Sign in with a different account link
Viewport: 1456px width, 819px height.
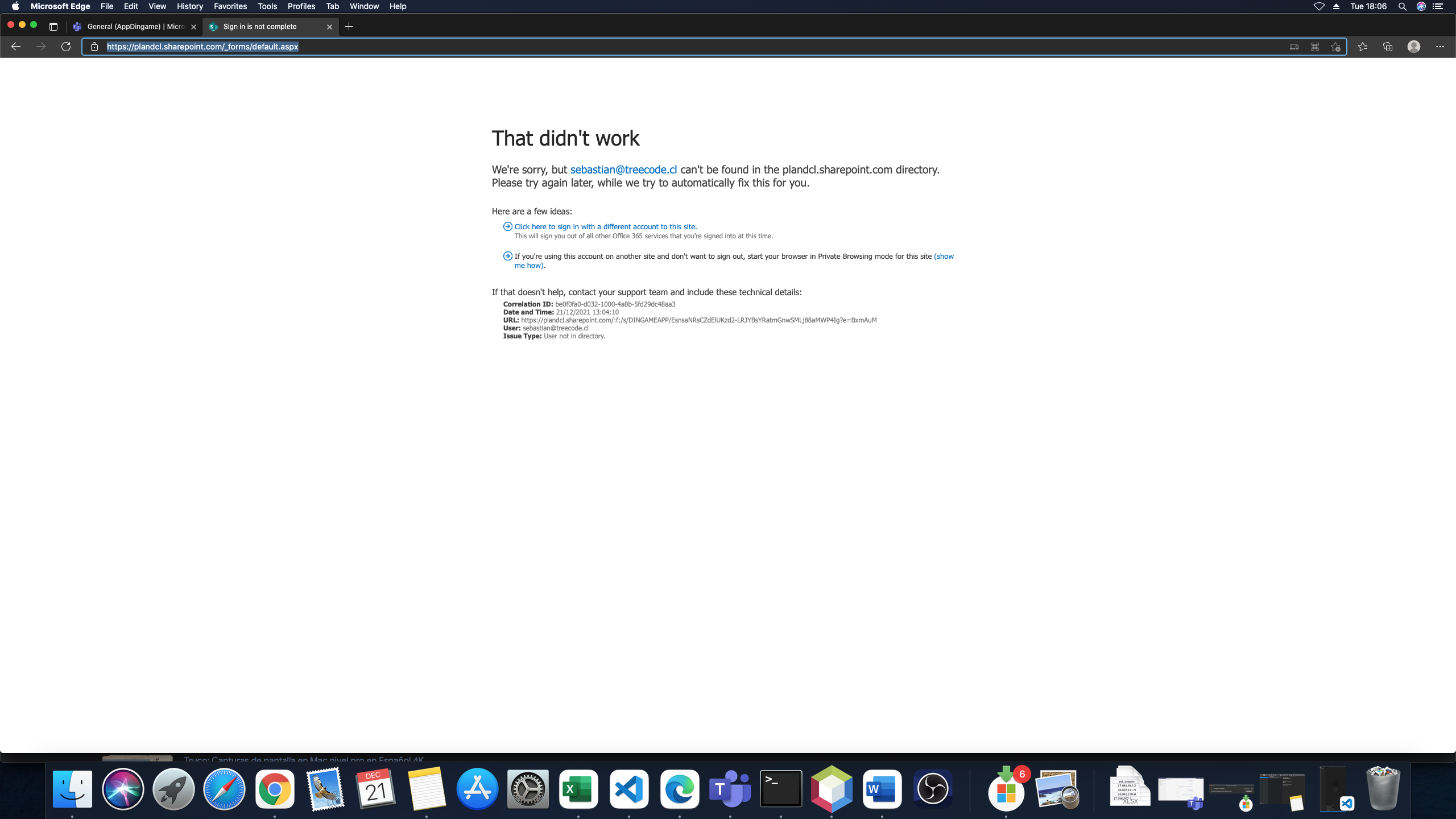pyautogui.click(x=606, y=226)
